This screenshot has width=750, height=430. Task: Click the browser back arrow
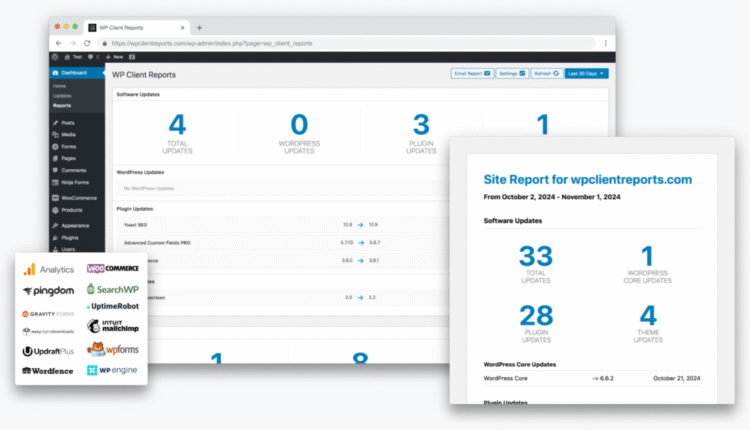[x=59, y=43]
